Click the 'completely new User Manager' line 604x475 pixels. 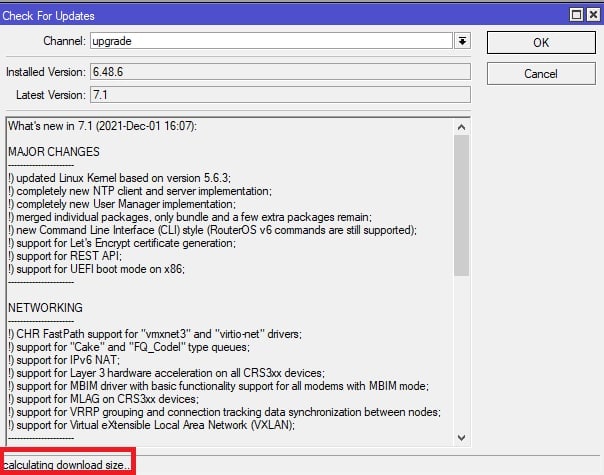122,204
